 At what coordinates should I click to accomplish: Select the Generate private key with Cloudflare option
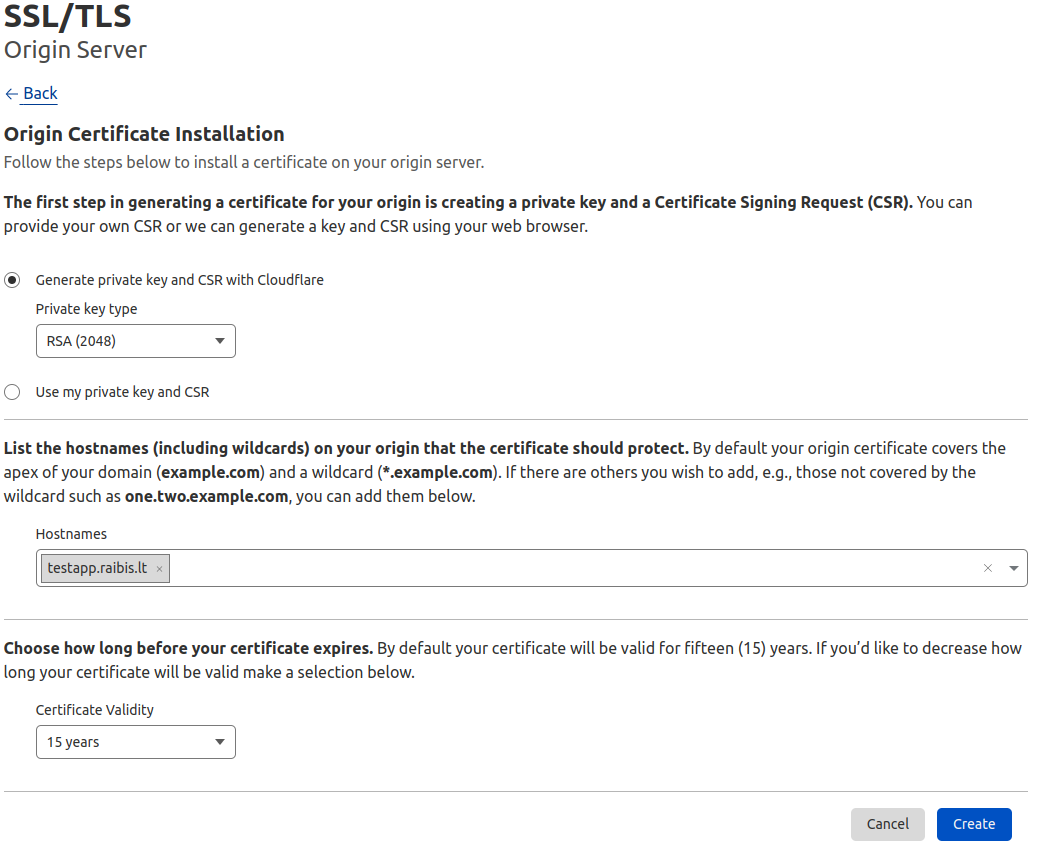[12, 280]
